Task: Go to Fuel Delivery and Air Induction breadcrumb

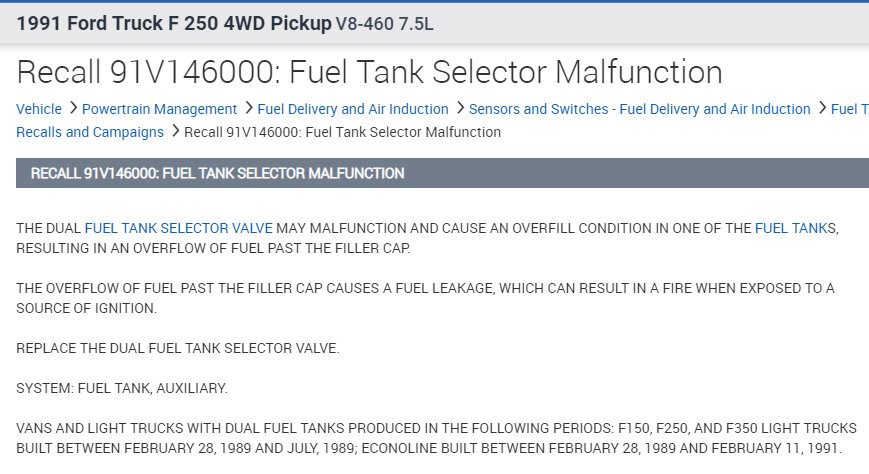Action: click(353, 109)
